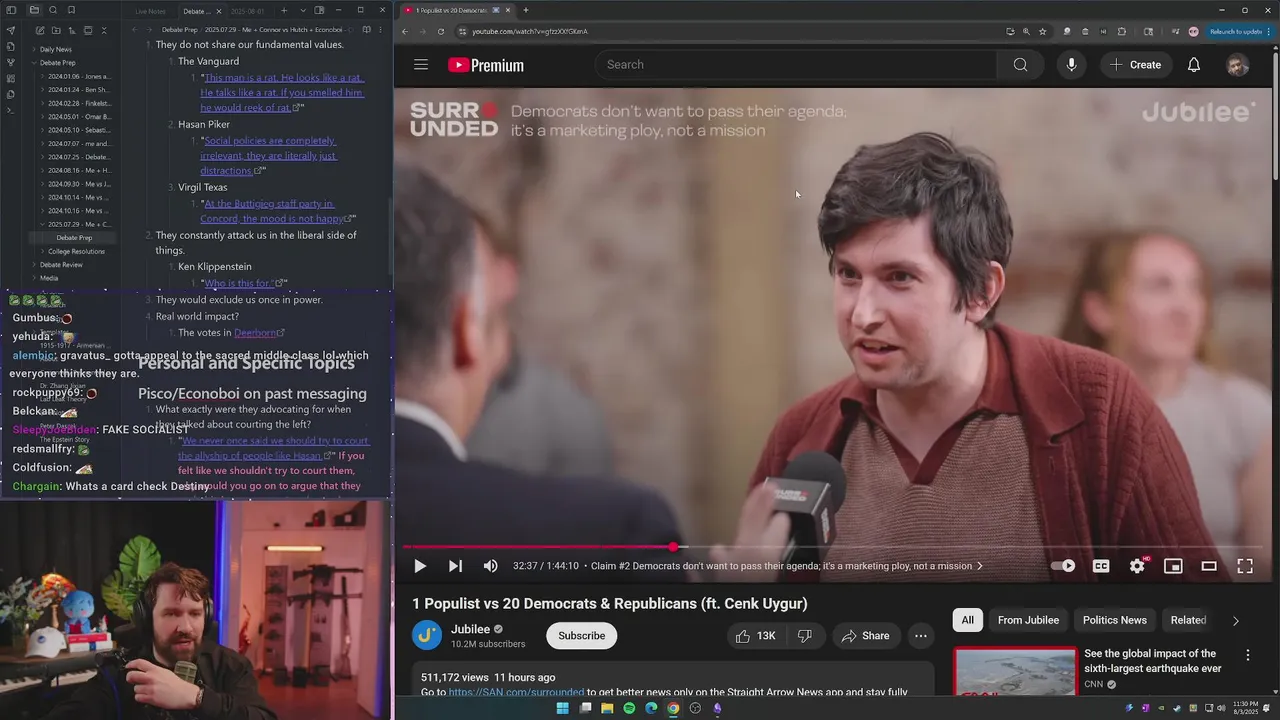1280x720 pixels.
Task: Like the video with 13K likes
Action: click(756, 636)
